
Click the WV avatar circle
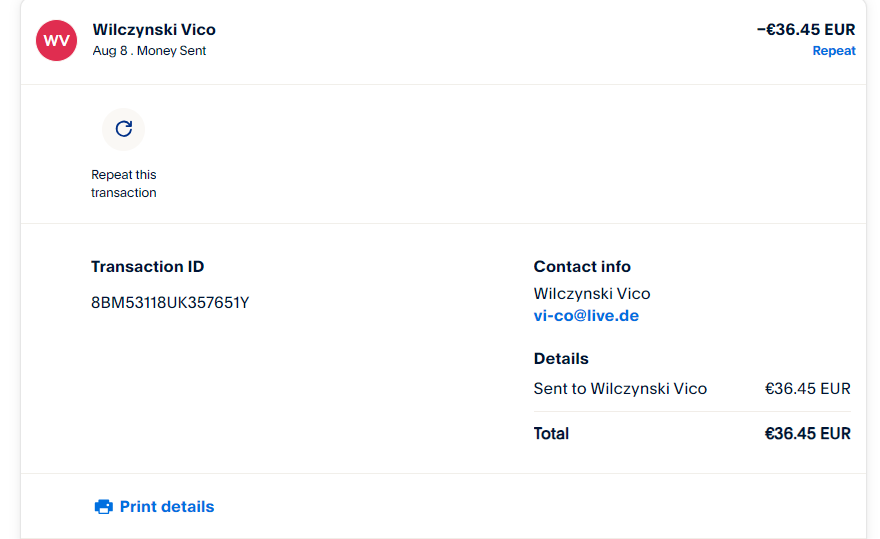click(56, 40)
